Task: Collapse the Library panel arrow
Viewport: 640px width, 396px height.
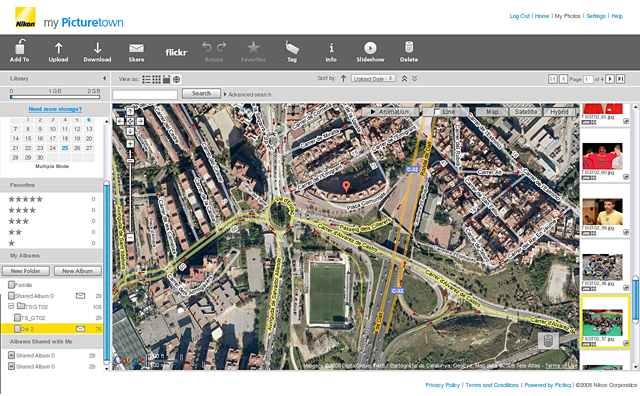Action: (x=104, y=78)
